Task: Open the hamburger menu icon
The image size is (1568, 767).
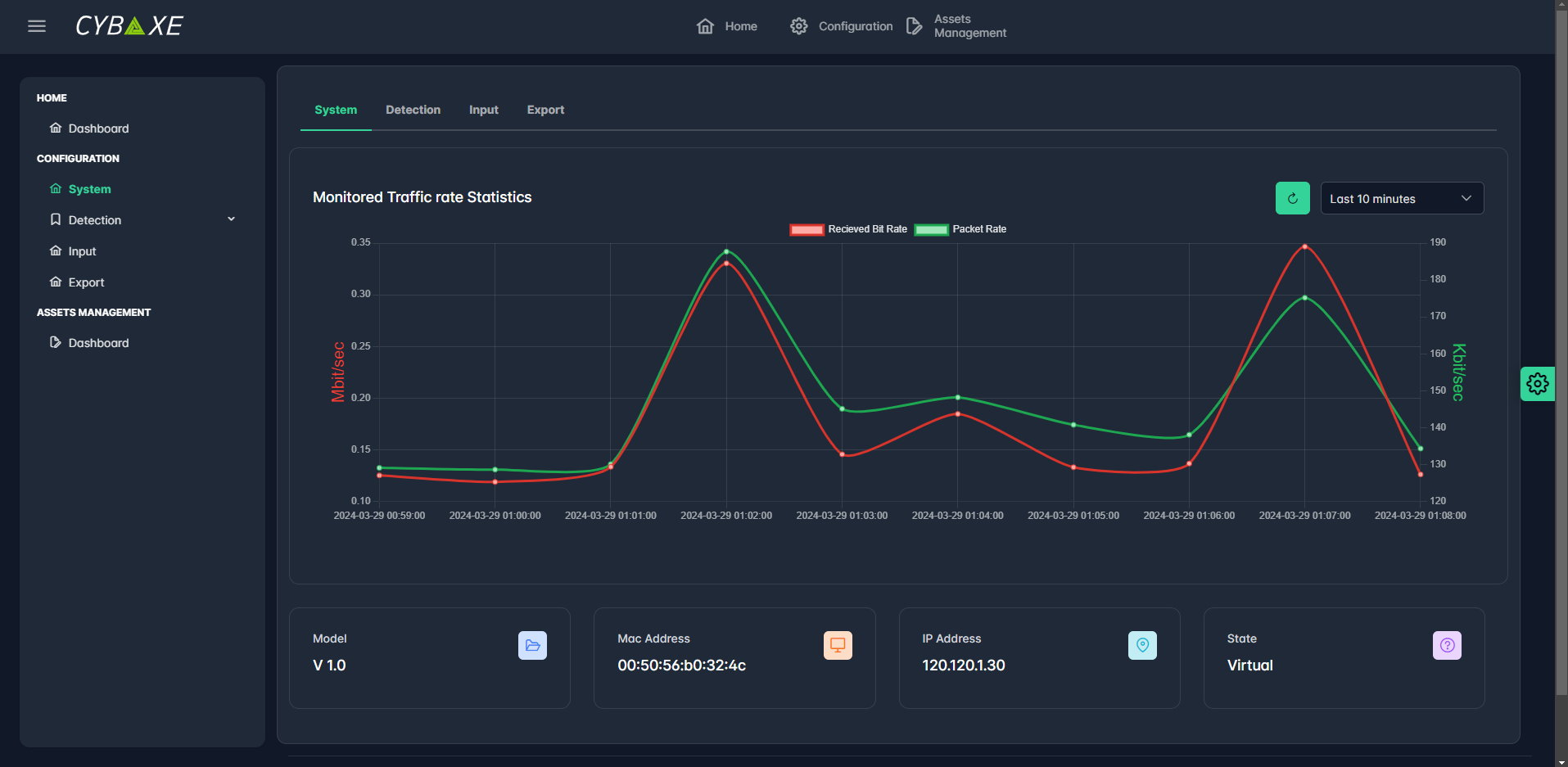Action: tap(37, 26)
